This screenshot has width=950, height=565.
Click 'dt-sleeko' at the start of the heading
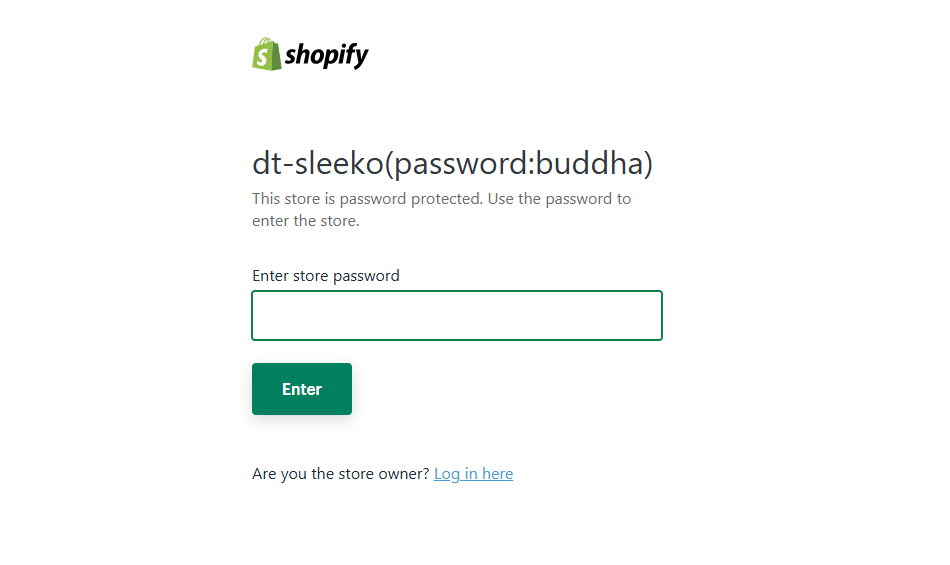coord(317,164)
